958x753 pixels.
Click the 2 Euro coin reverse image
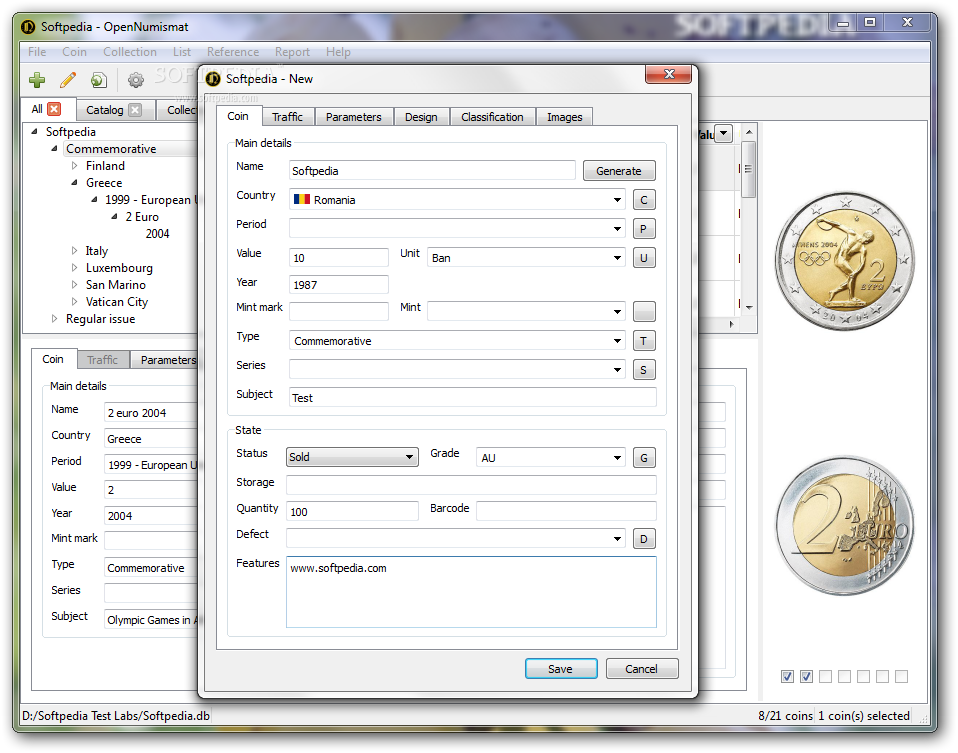[845, 526]
